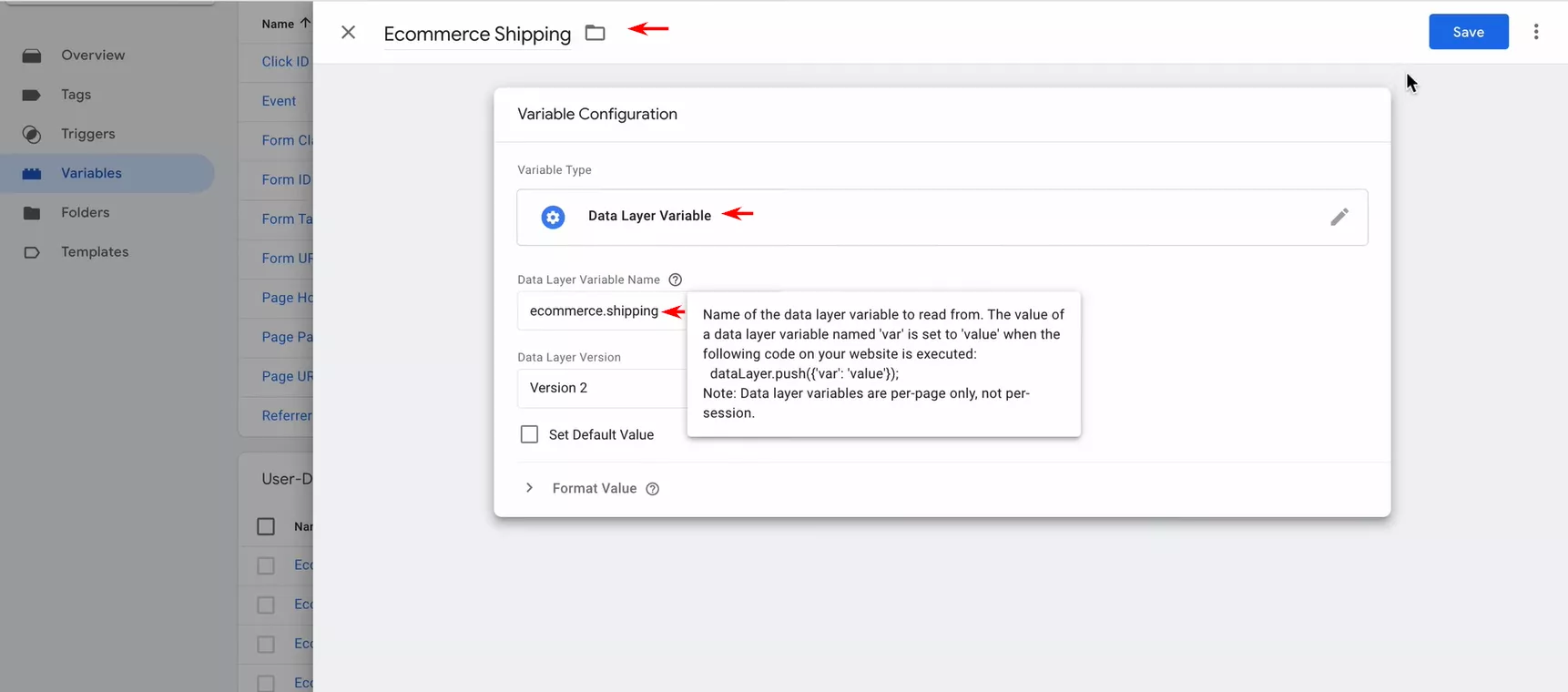Click the Variables sidebar icon
Screen dimensions: 1568x692
click(x=32, y=173)
